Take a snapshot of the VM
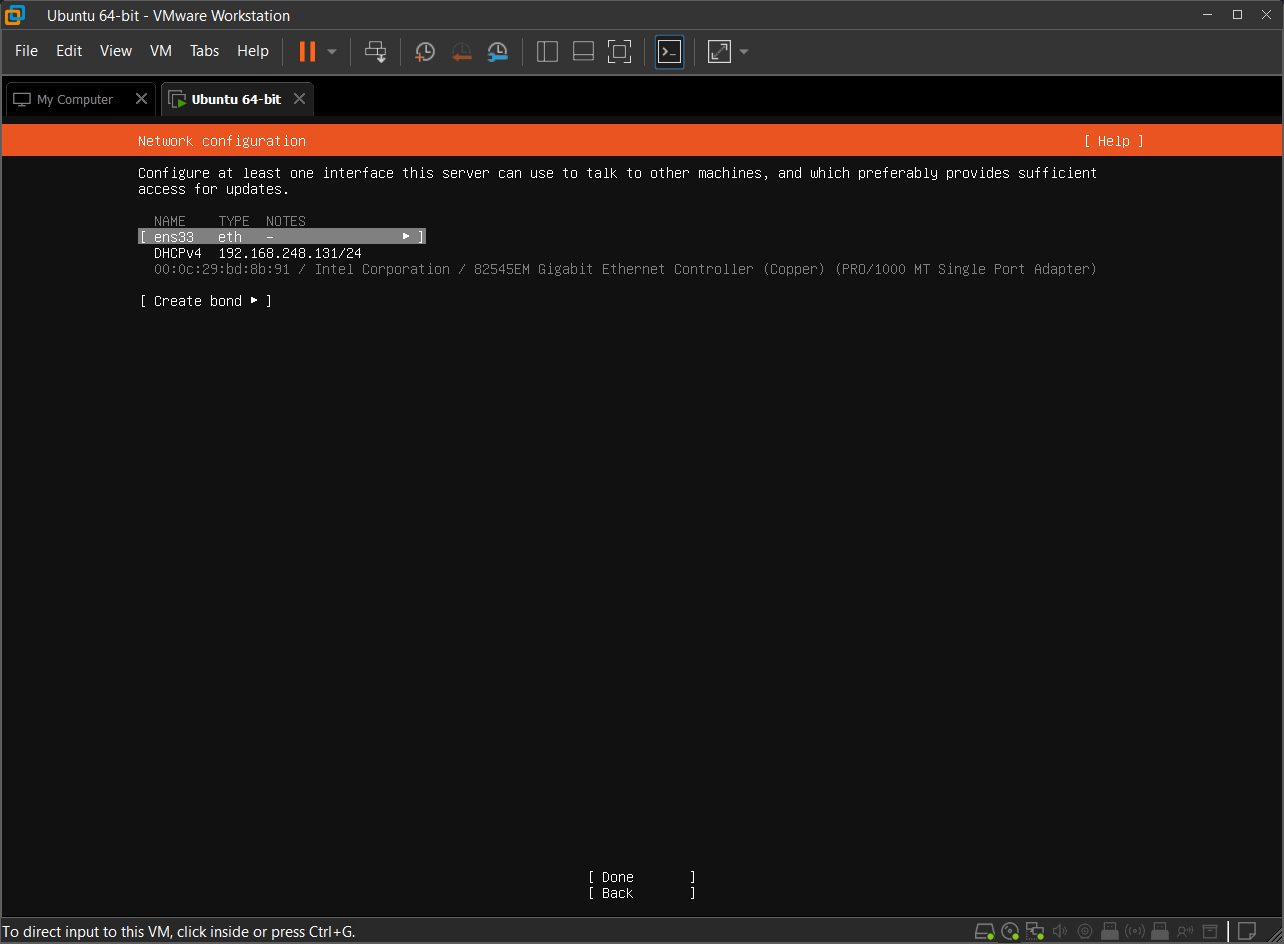1284x944 pixels. tap(425, 51)
